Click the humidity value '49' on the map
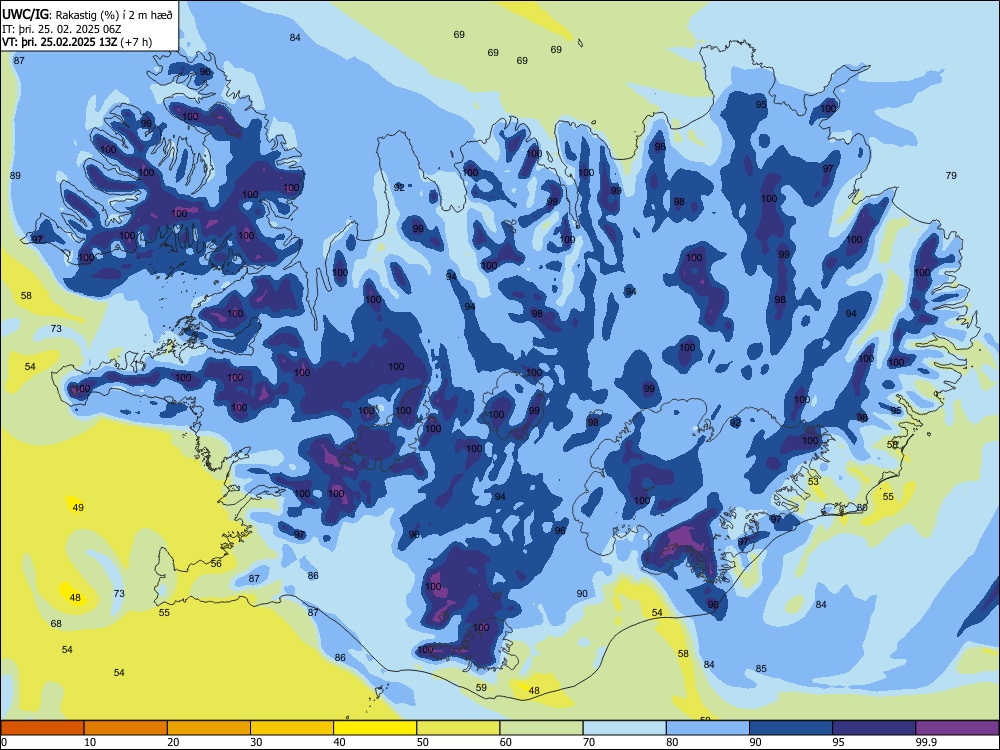Image resolution: width=1000 pixels, height=750 pixels. click(x=78, y=508)
